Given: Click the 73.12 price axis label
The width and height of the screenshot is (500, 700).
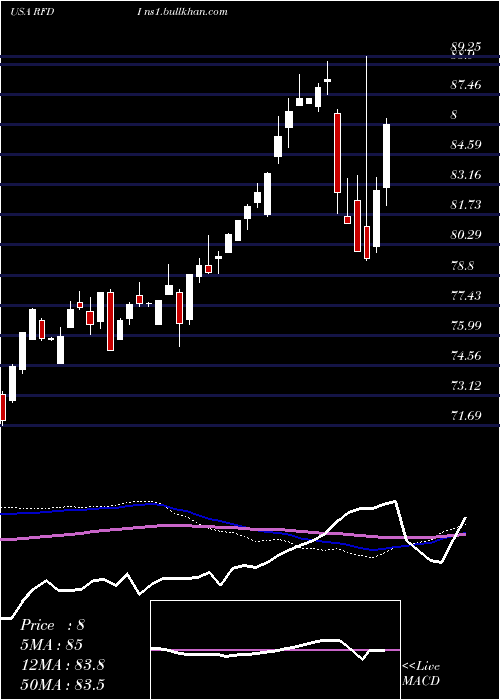Looking at the screenshot, I should [x=466, y=386].
